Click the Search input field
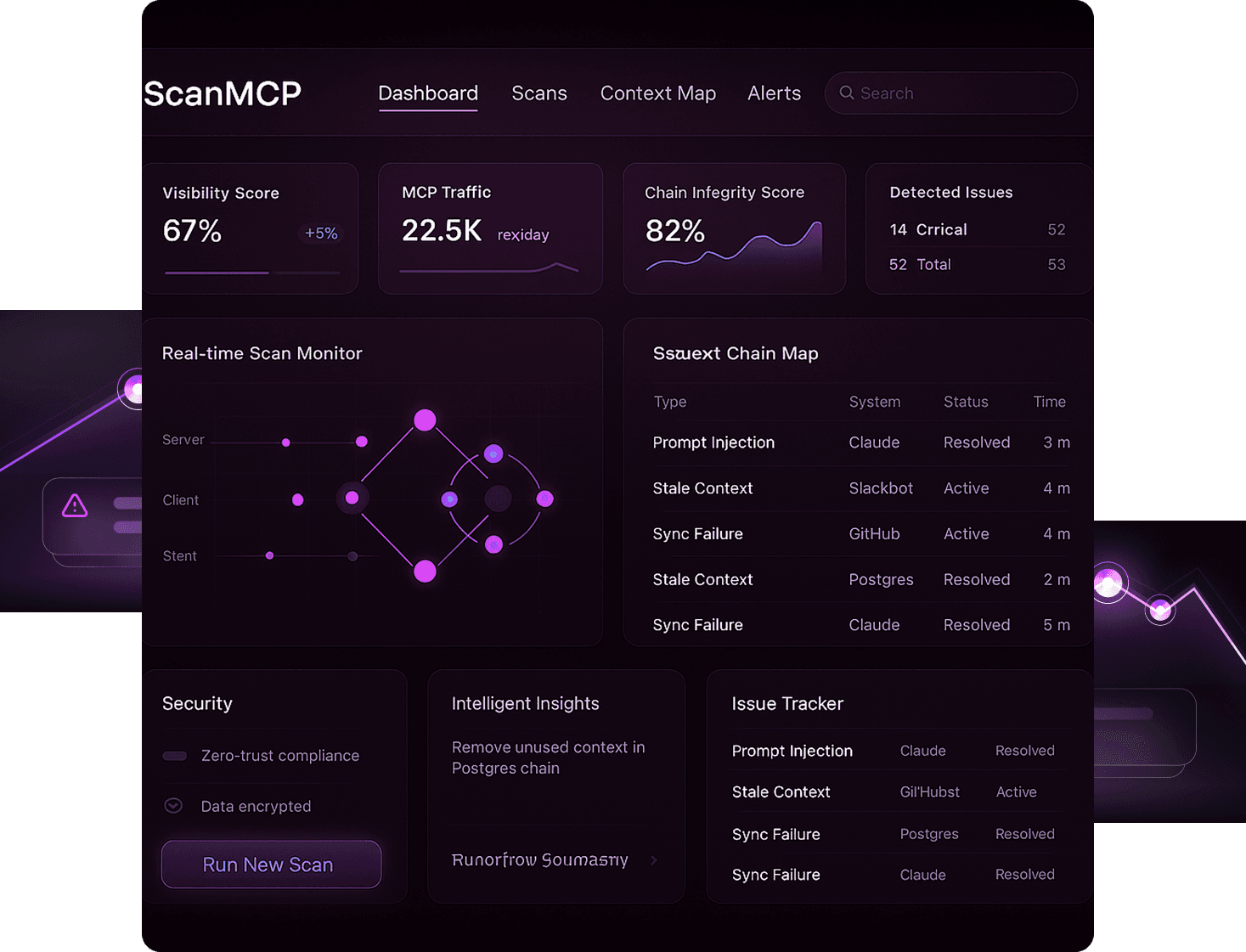 tap(950, 93)
